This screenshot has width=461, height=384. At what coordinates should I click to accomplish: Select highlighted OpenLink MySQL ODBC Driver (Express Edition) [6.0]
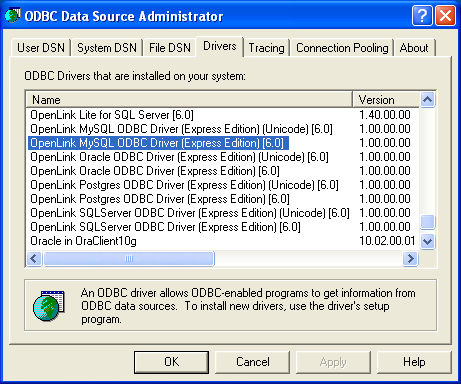(x=158, y=143)
